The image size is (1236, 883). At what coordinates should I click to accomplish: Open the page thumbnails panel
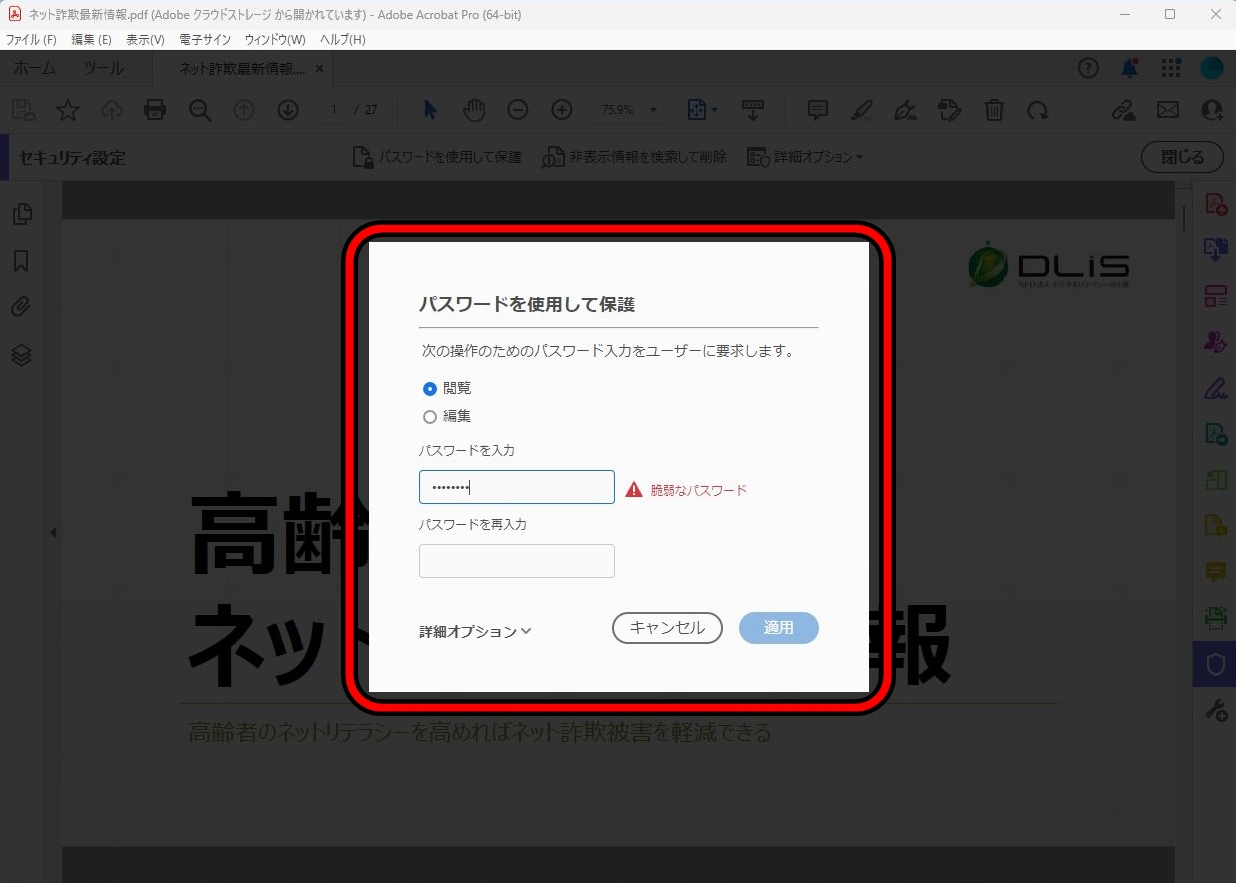pyautogui.click(x=22, y=213)
